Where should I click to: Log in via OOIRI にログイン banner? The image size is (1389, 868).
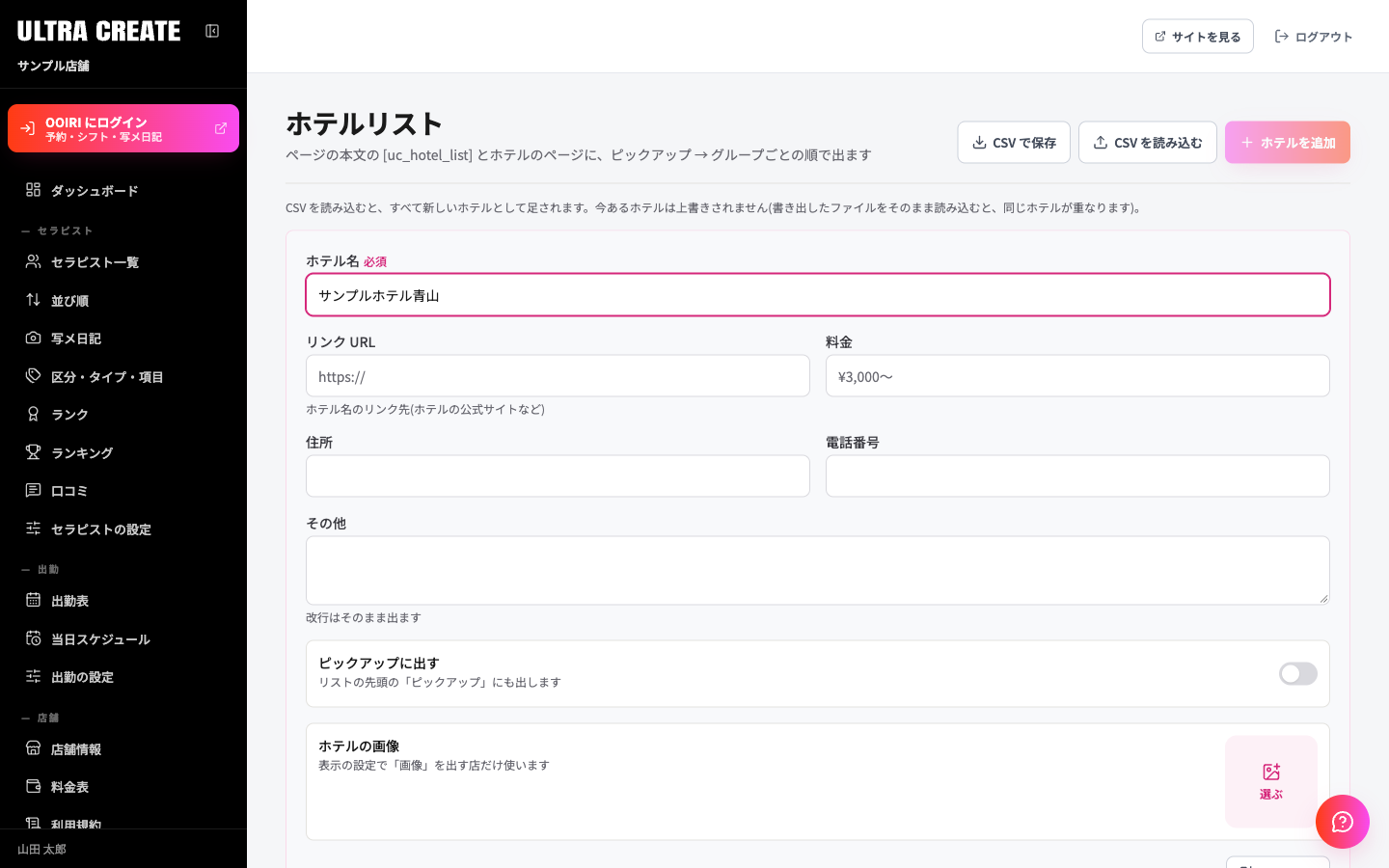(123, 128)
